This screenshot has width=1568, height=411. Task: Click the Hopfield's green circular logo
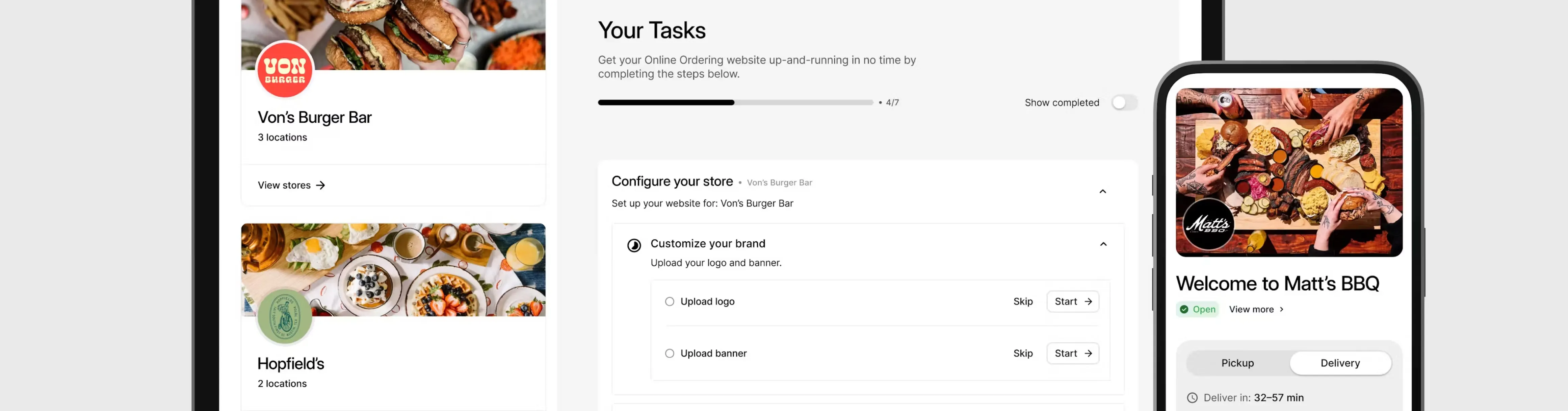click(284, 317)
